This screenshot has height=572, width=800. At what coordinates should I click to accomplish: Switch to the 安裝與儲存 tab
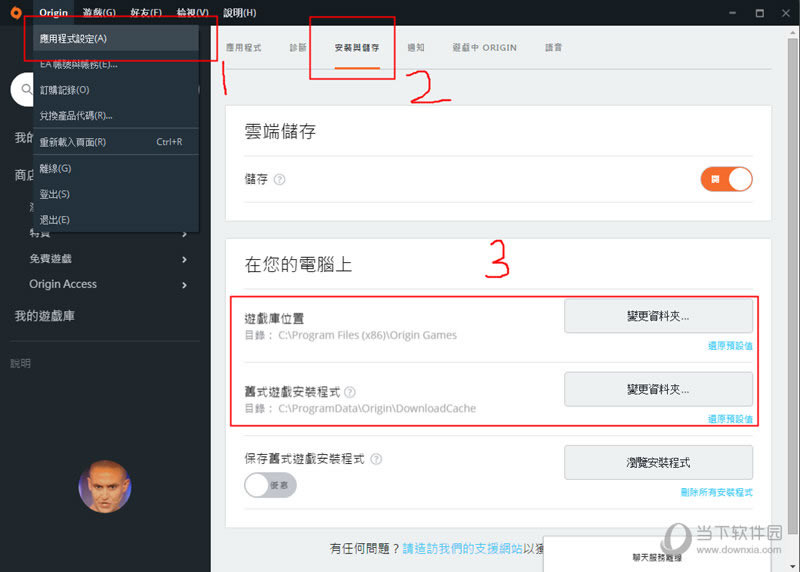tap(357, 47)
